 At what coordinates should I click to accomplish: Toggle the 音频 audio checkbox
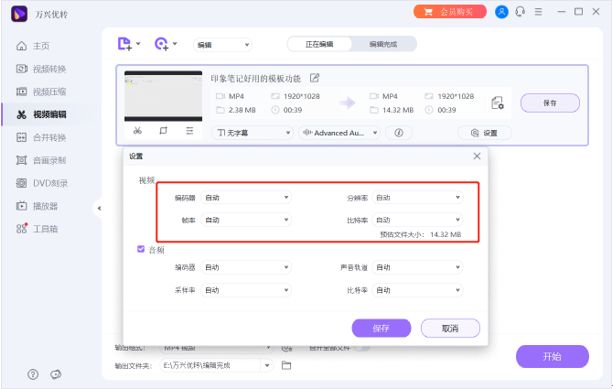click(x=141, y=249)
